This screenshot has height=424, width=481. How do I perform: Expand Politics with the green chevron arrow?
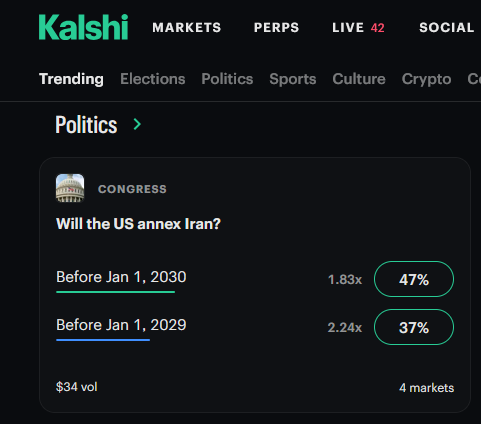[x=137, y=124]
